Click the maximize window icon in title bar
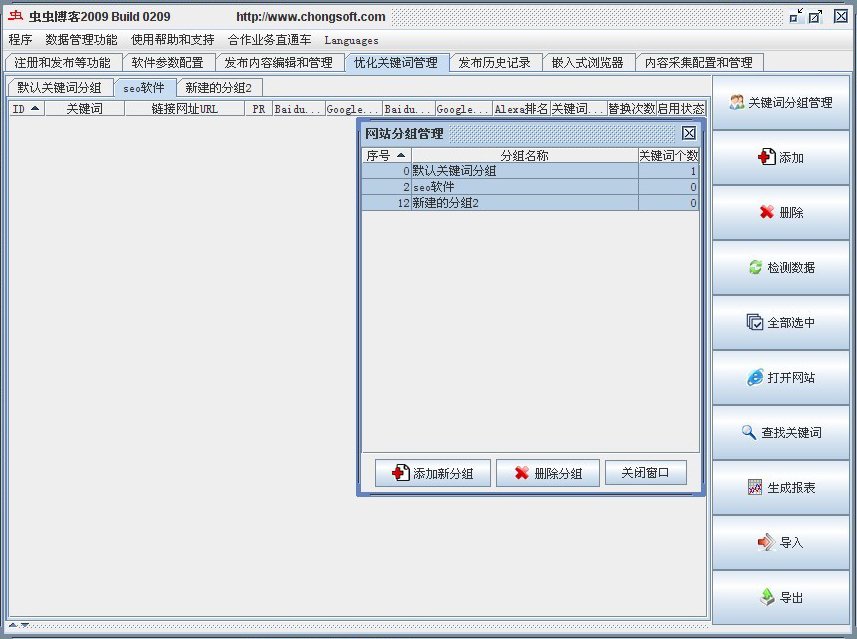 click(x=815, y=16)
